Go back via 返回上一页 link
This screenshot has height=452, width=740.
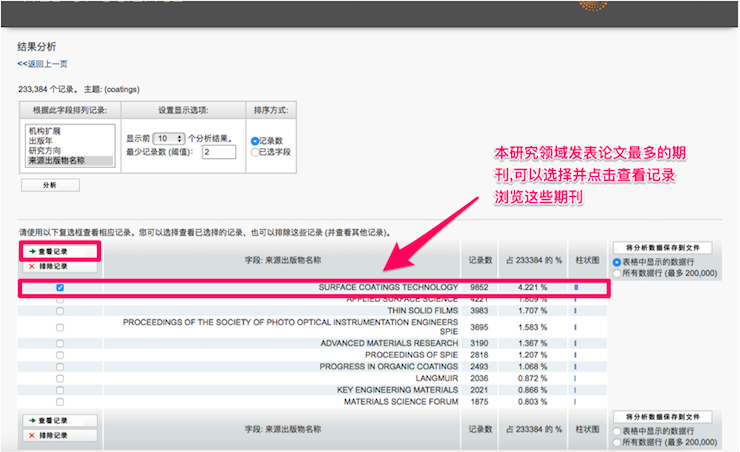[43, 64]
